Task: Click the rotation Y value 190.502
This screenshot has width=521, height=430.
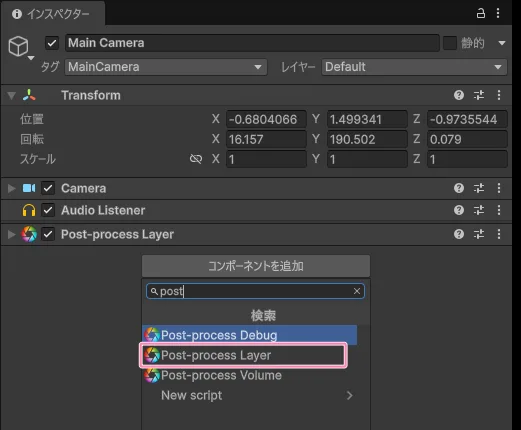Action: 367,139
